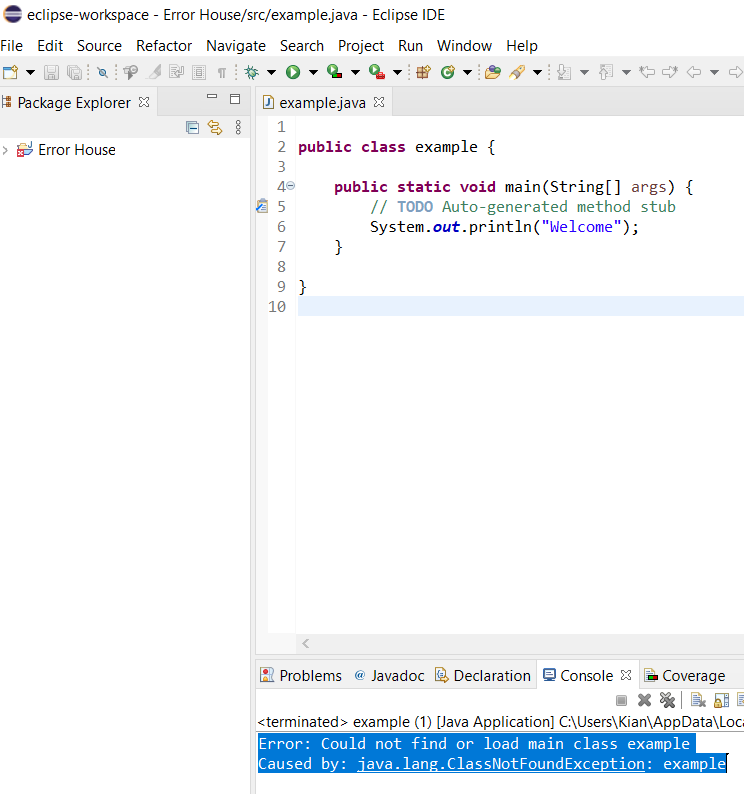This screenshot has height=794, width=744.
Task: Open the Project menu
Action: pyautogui.click(x=361, y=46)
